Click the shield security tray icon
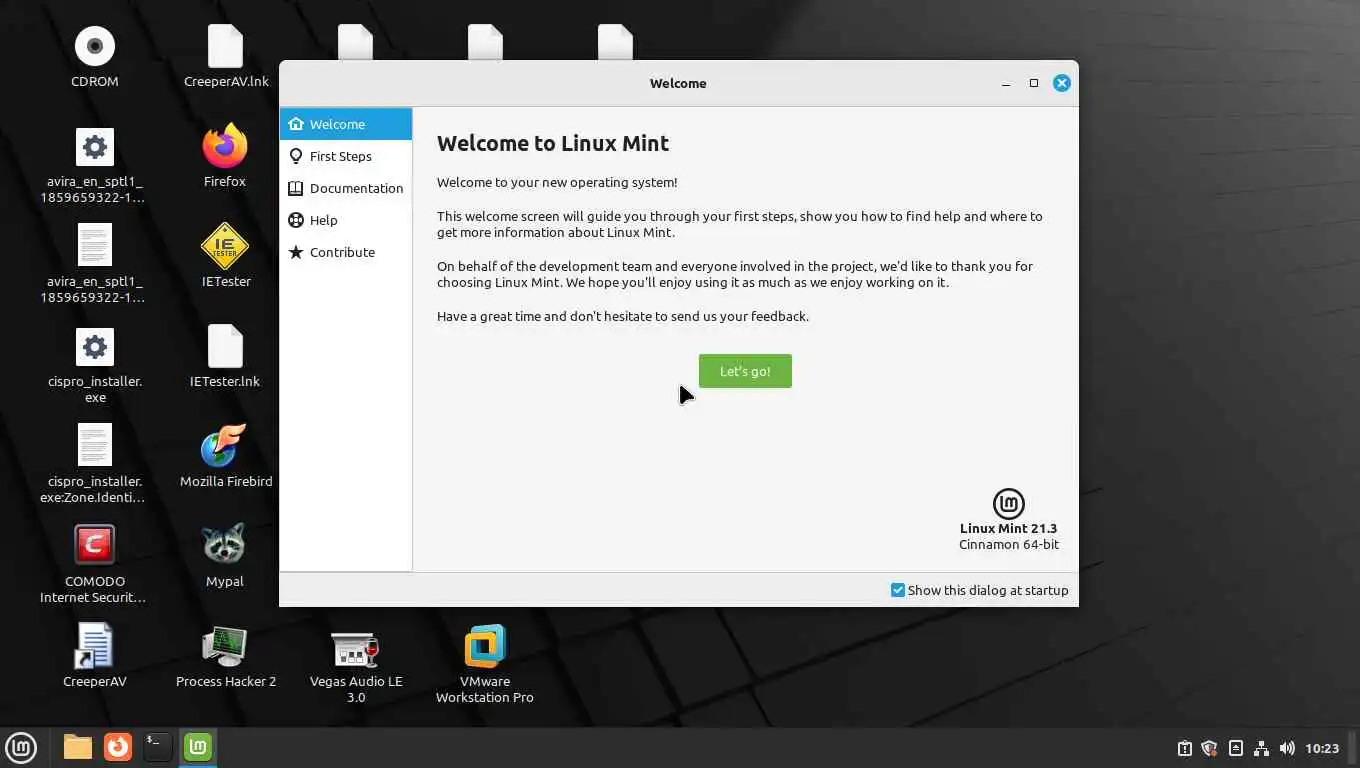This screenshot has height=768, width=1360. pyautogui.click(x=1209, y=748)
